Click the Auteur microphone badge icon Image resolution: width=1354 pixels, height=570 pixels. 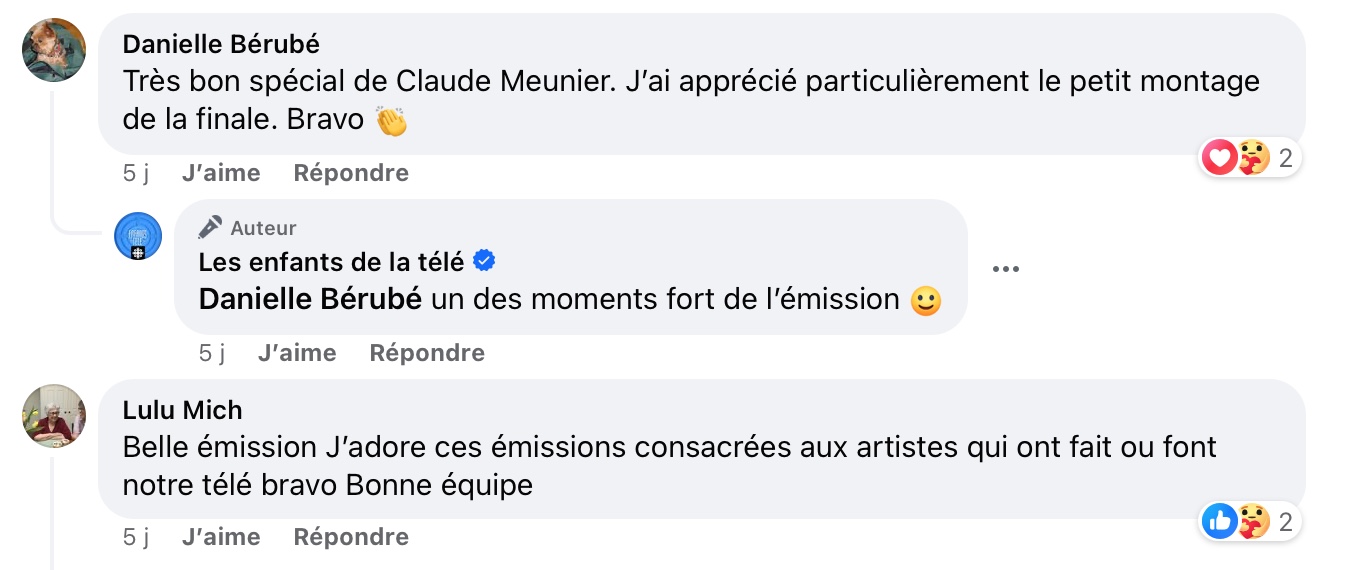pyautogui.click(x=210, y=228)
